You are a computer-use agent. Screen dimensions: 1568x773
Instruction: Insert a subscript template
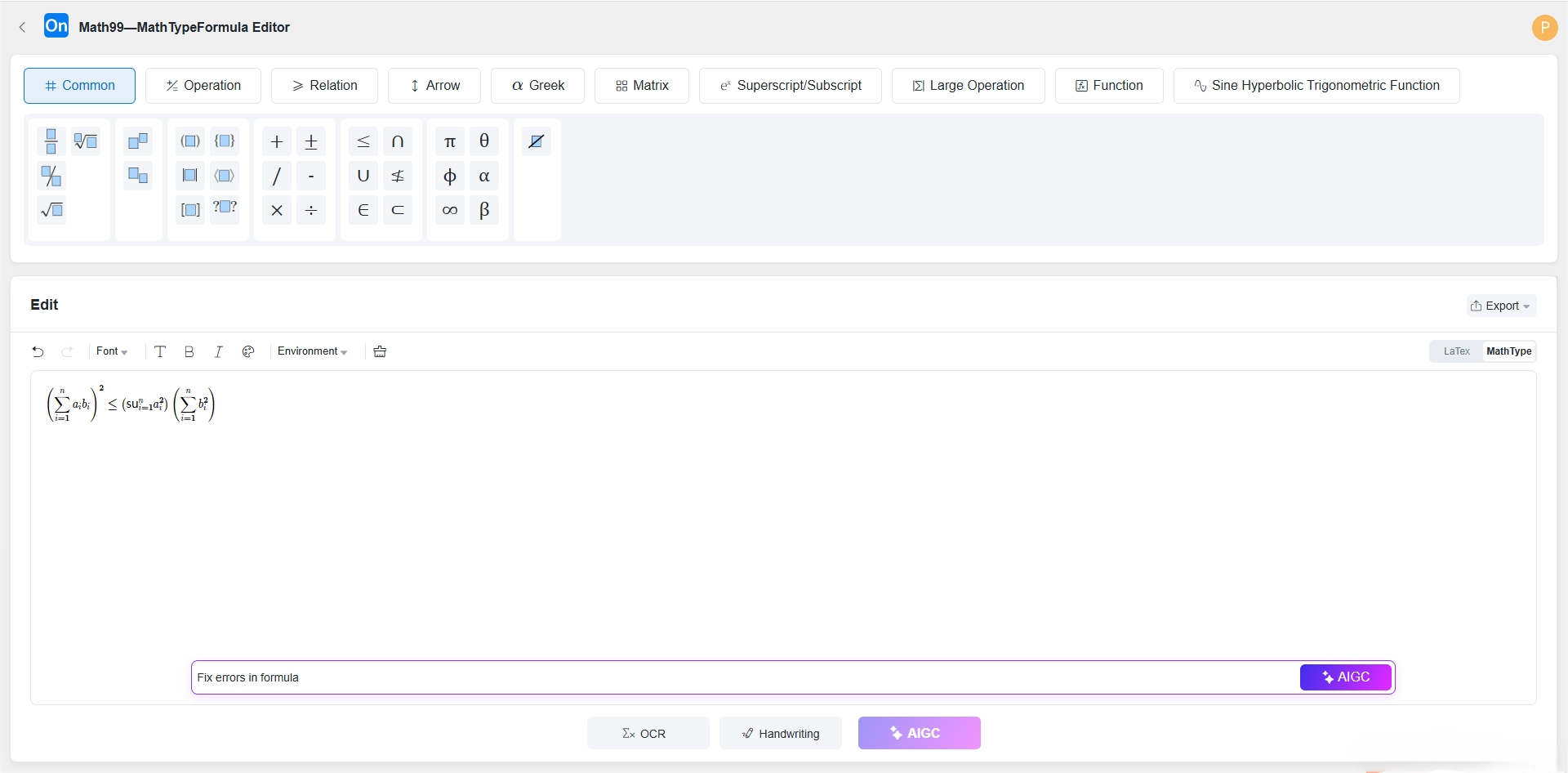point(138,176)
